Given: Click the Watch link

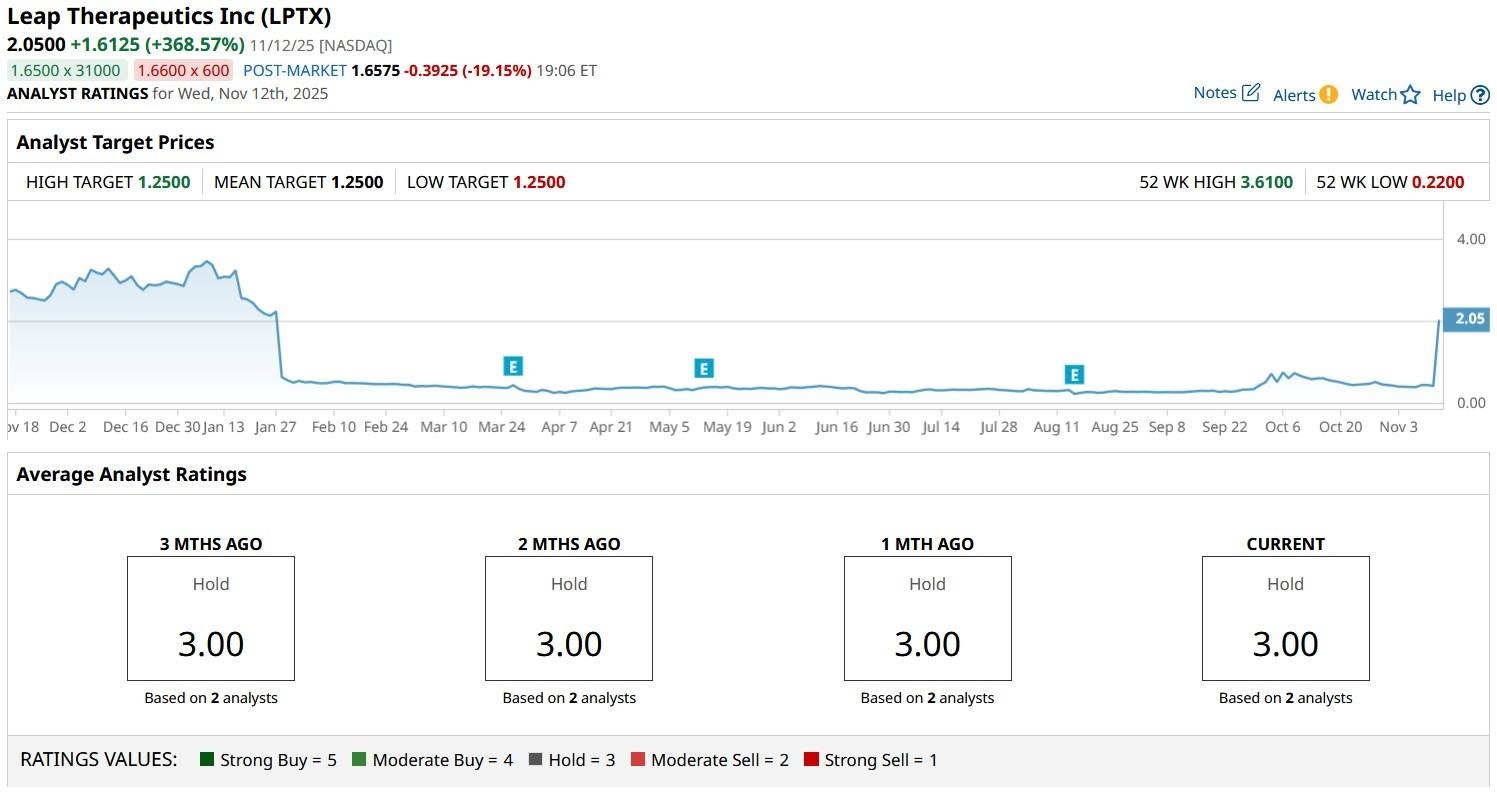Looking at the screenshot, I should pyautogui.click(x=1374, y=95).
